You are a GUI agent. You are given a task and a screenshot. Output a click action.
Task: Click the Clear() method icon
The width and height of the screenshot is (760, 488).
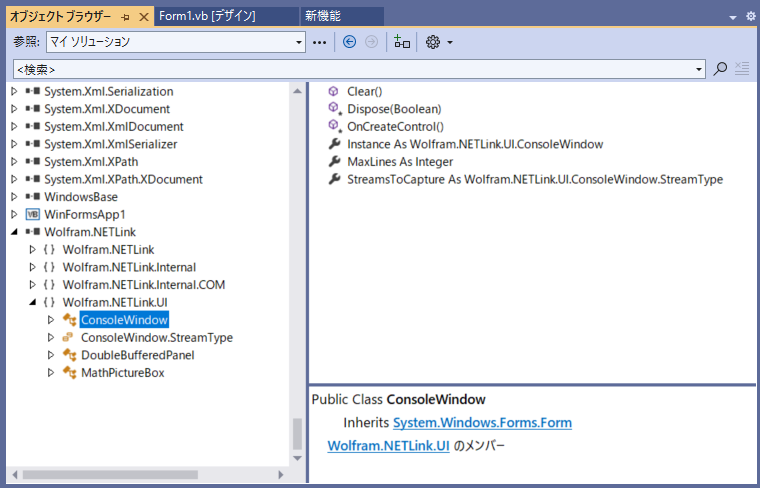[x=333, y=91]
